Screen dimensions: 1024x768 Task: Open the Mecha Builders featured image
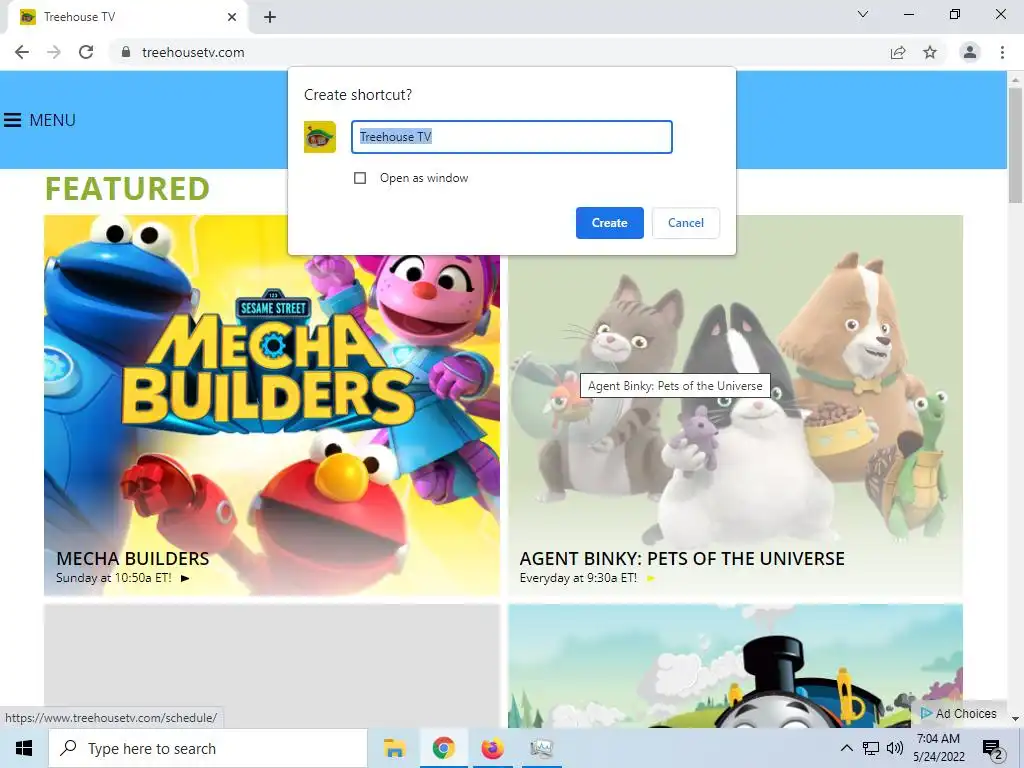(272, 405)
